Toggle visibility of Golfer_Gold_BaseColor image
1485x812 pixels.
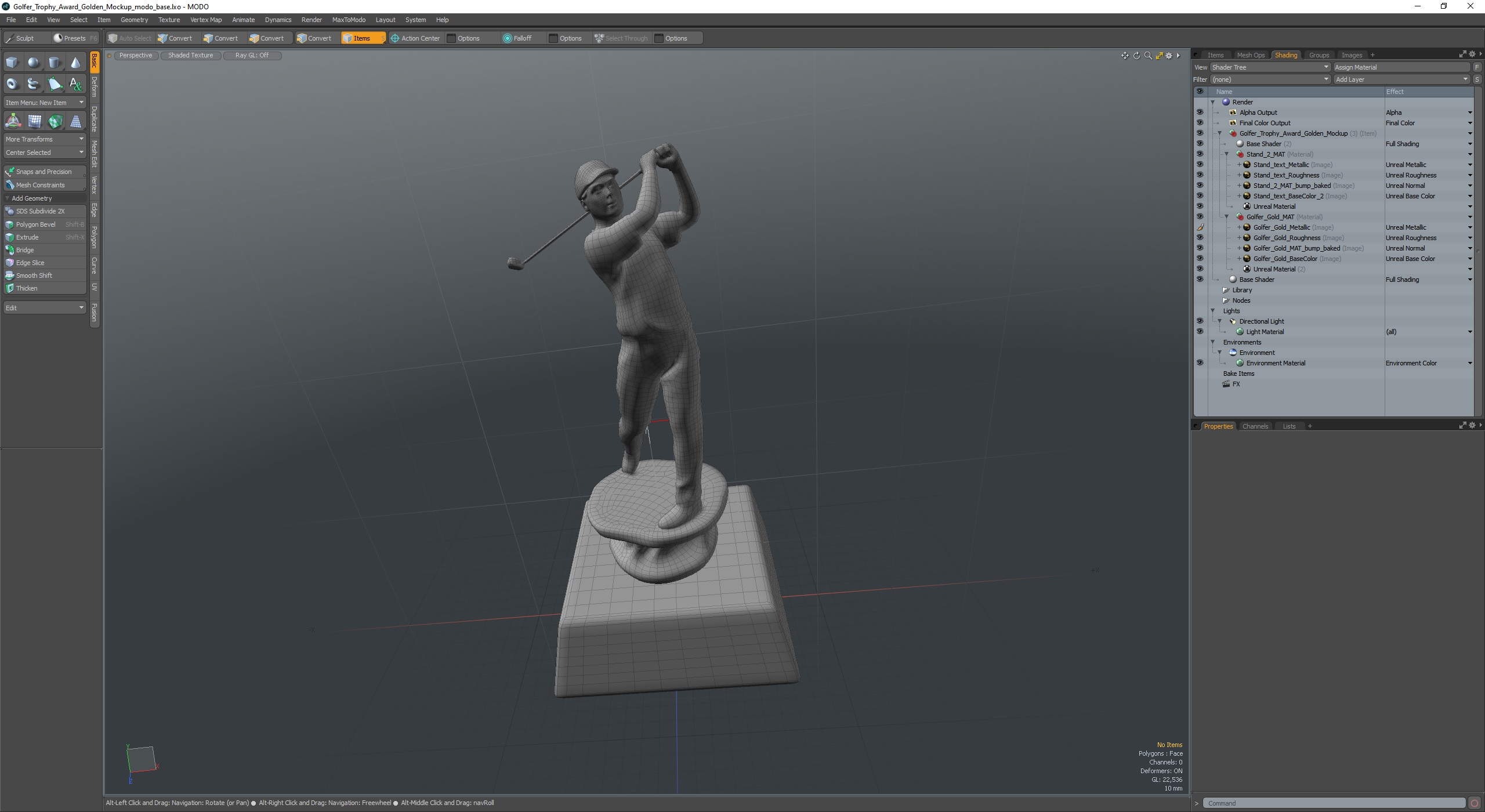(1200, 259)
